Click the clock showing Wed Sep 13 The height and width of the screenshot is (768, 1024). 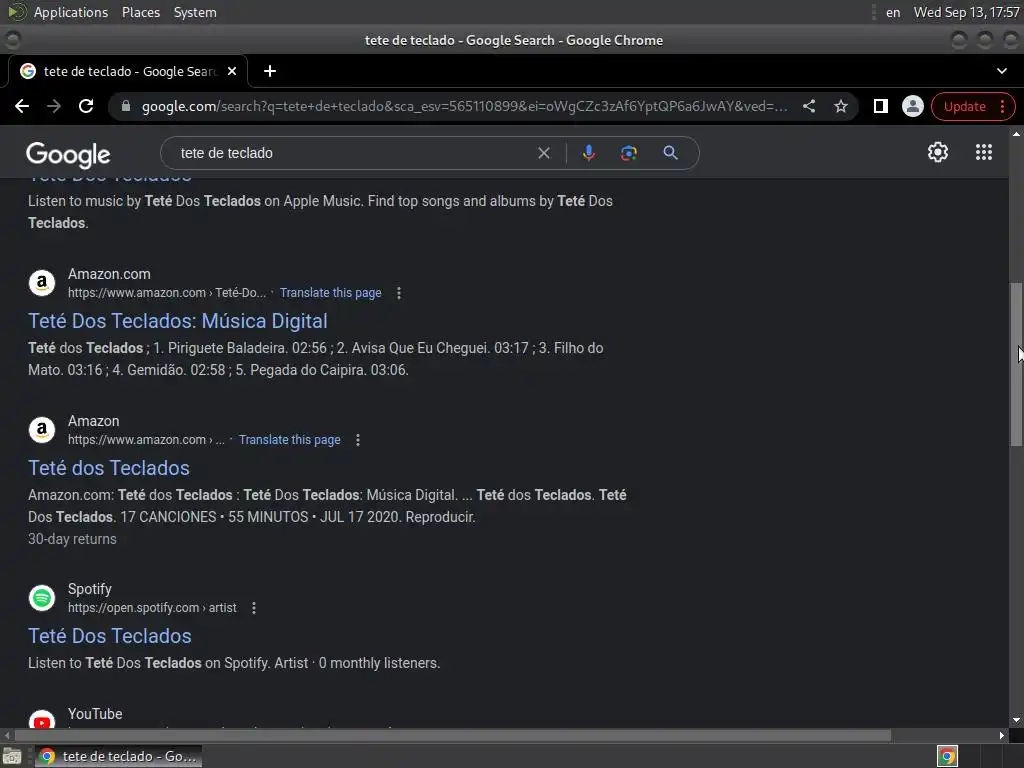click(x=966, y=12)
